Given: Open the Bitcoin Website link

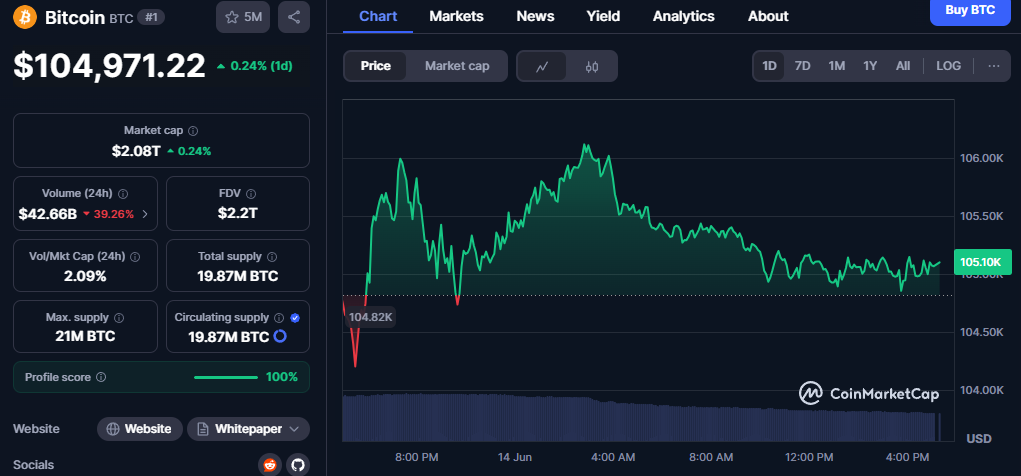Looking at the screenshot, I should point(140,429).
